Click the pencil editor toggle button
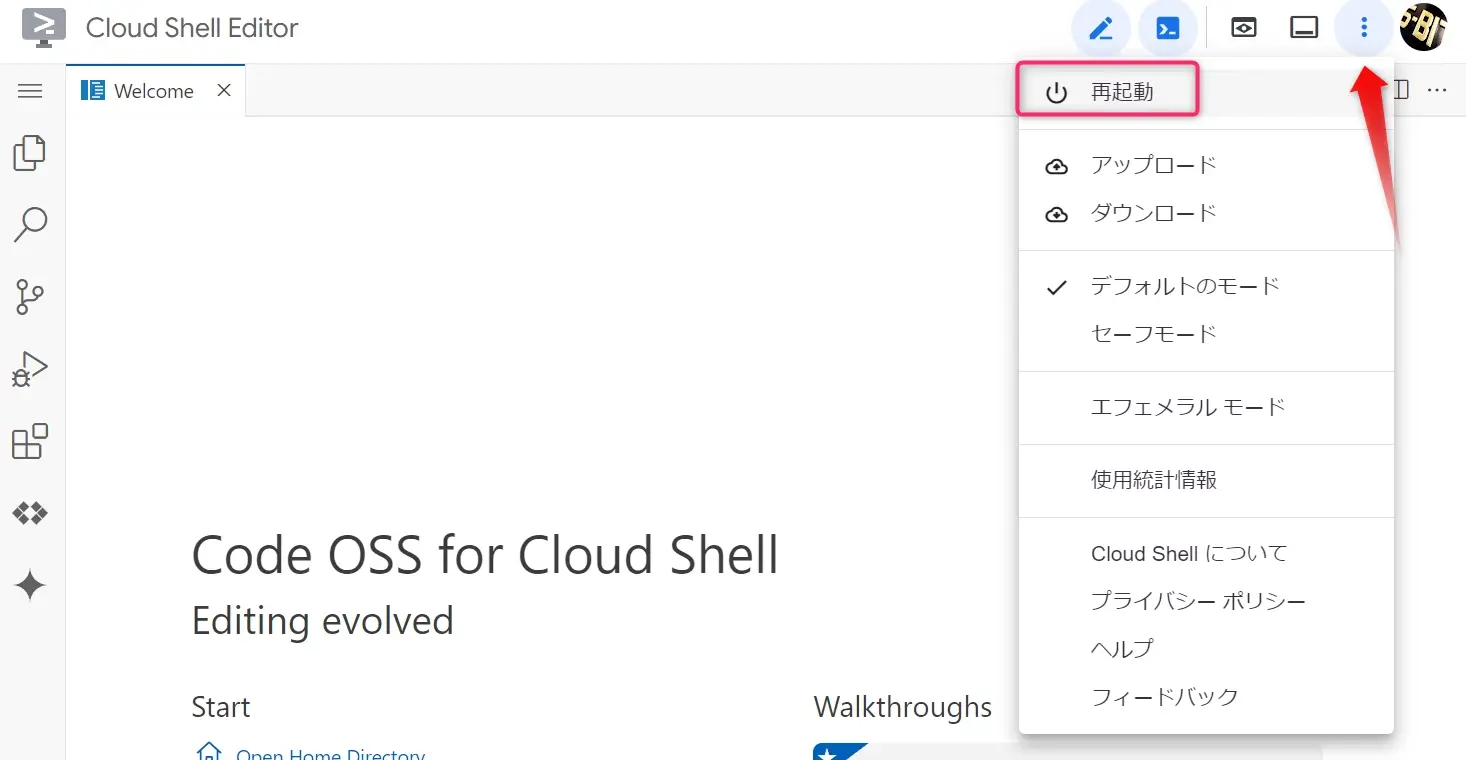 [1101, 28]
